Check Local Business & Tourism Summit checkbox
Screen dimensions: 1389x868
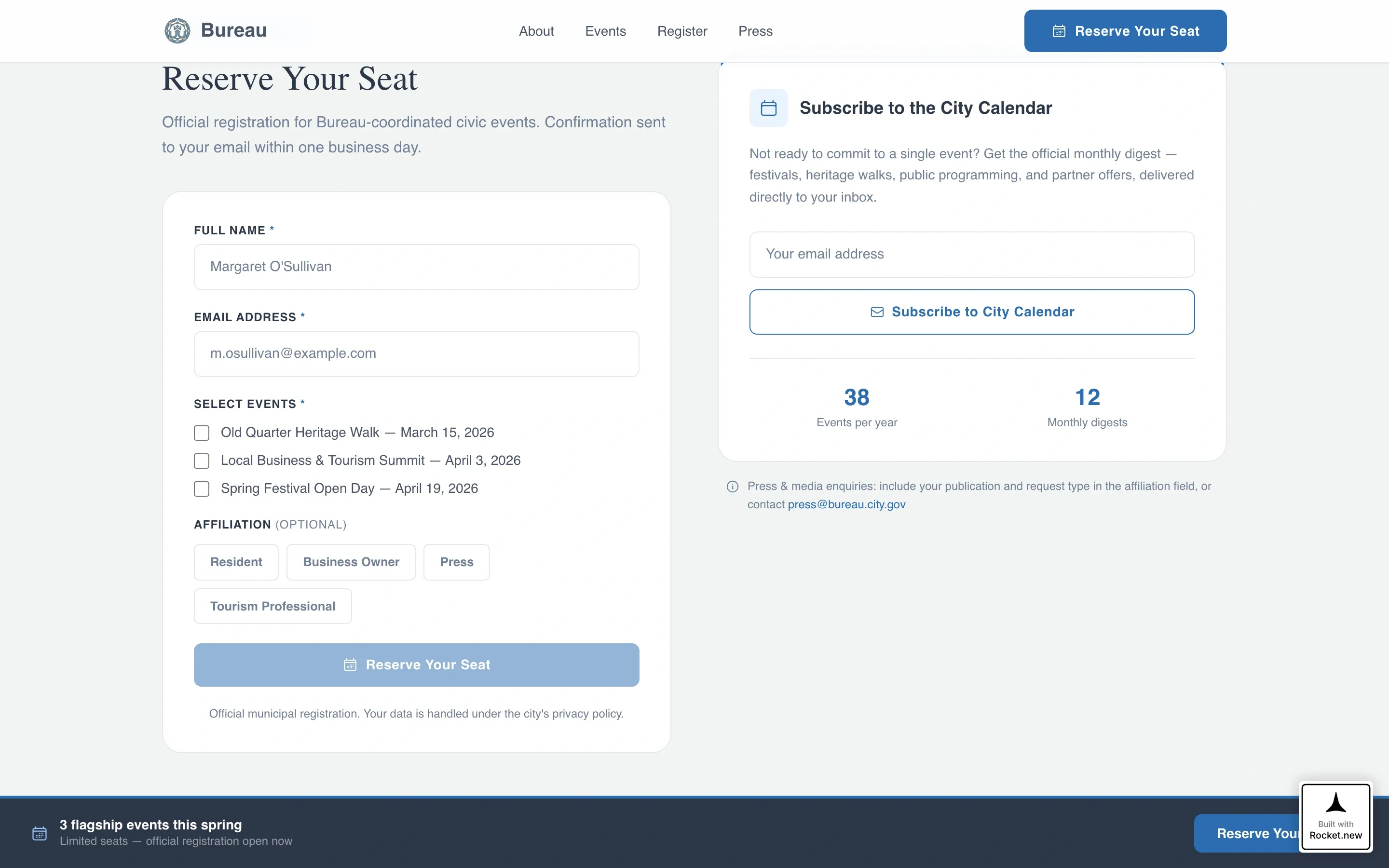pos(202,461)
